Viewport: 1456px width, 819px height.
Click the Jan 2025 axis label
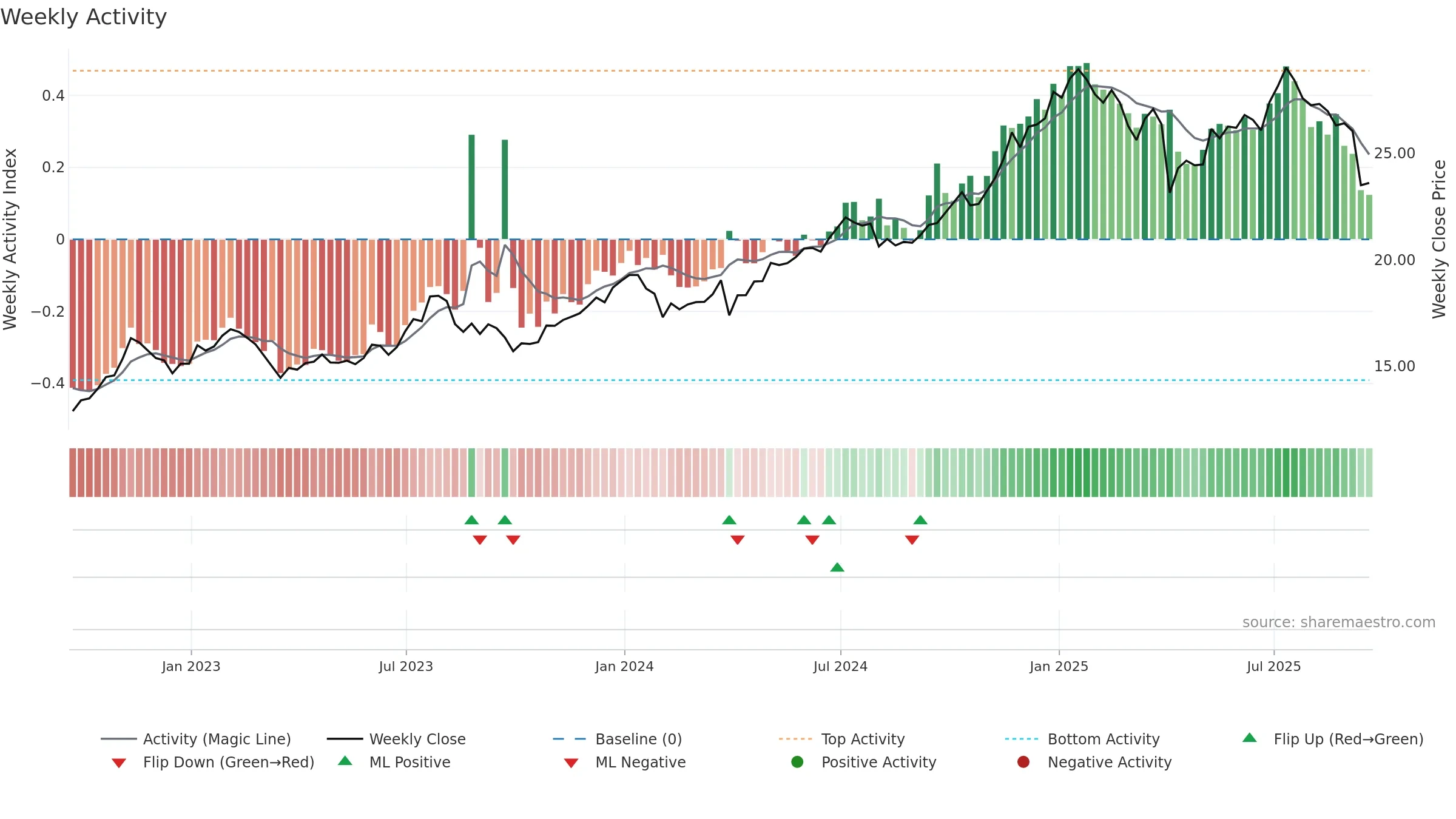pos(1059,666)
